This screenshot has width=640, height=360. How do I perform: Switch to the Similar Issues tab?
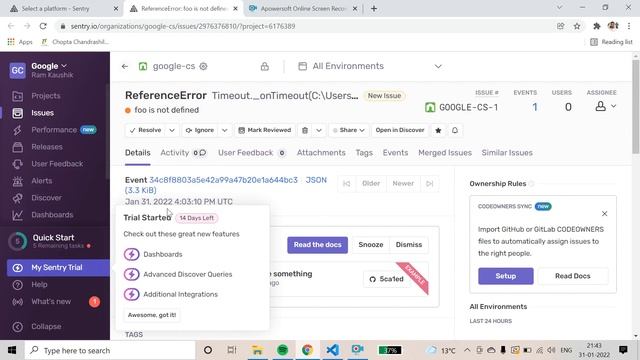[x=507, y=153]
